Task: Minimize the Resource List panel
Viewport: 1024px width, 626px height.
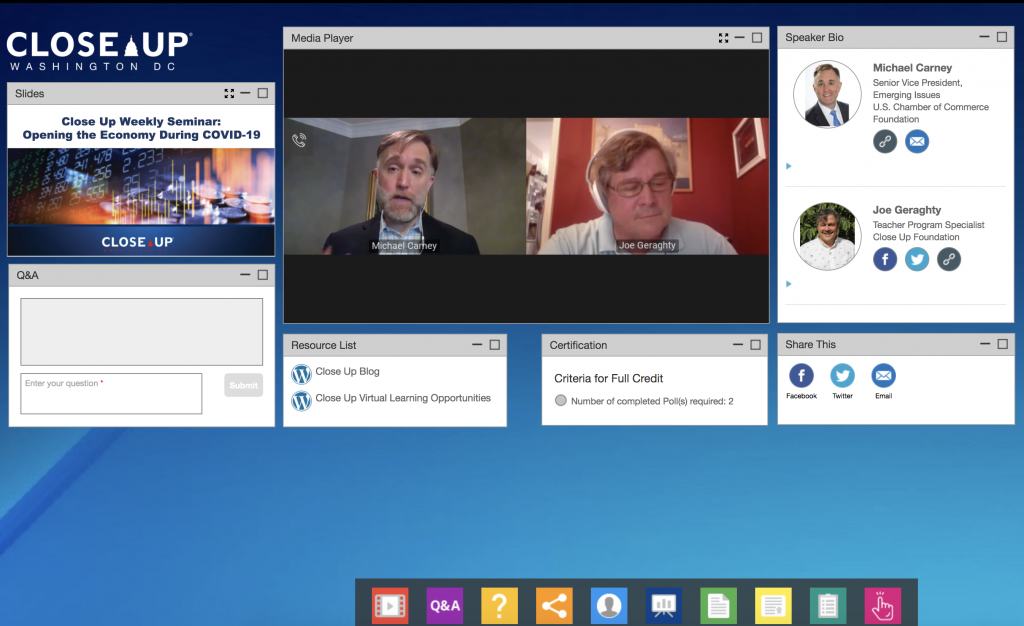Action: (x=477, y=345)
